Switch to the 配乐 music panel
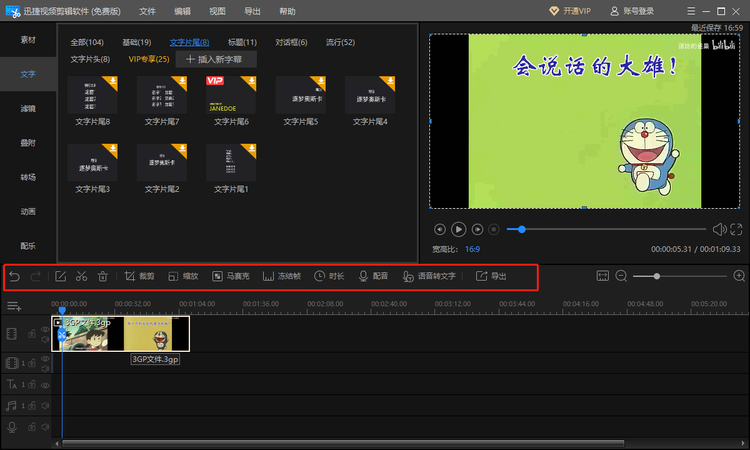750x450 pixels. [x=28, y=246]
